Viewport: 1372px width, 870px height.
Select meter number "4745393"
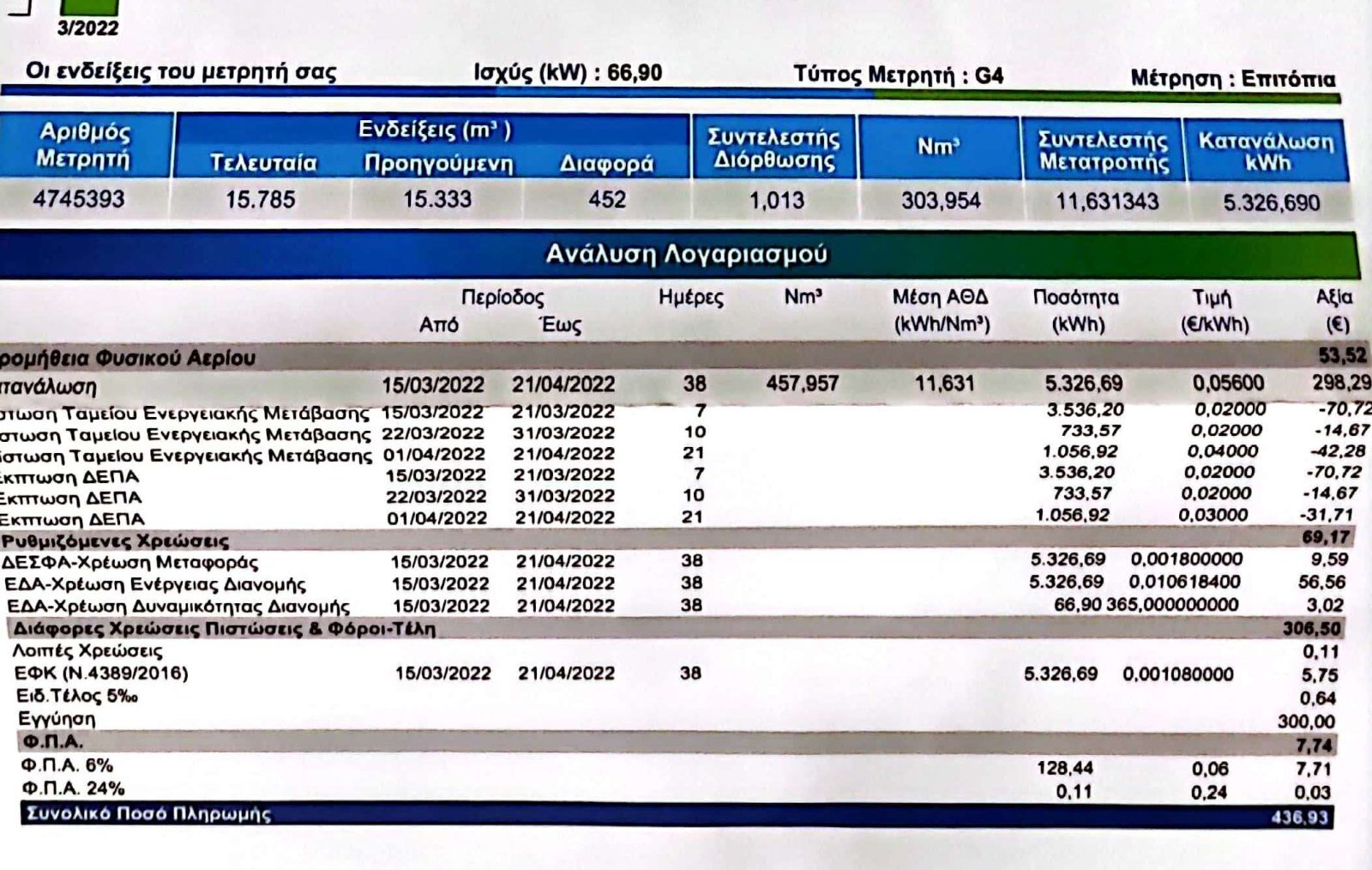pos(79,199)
